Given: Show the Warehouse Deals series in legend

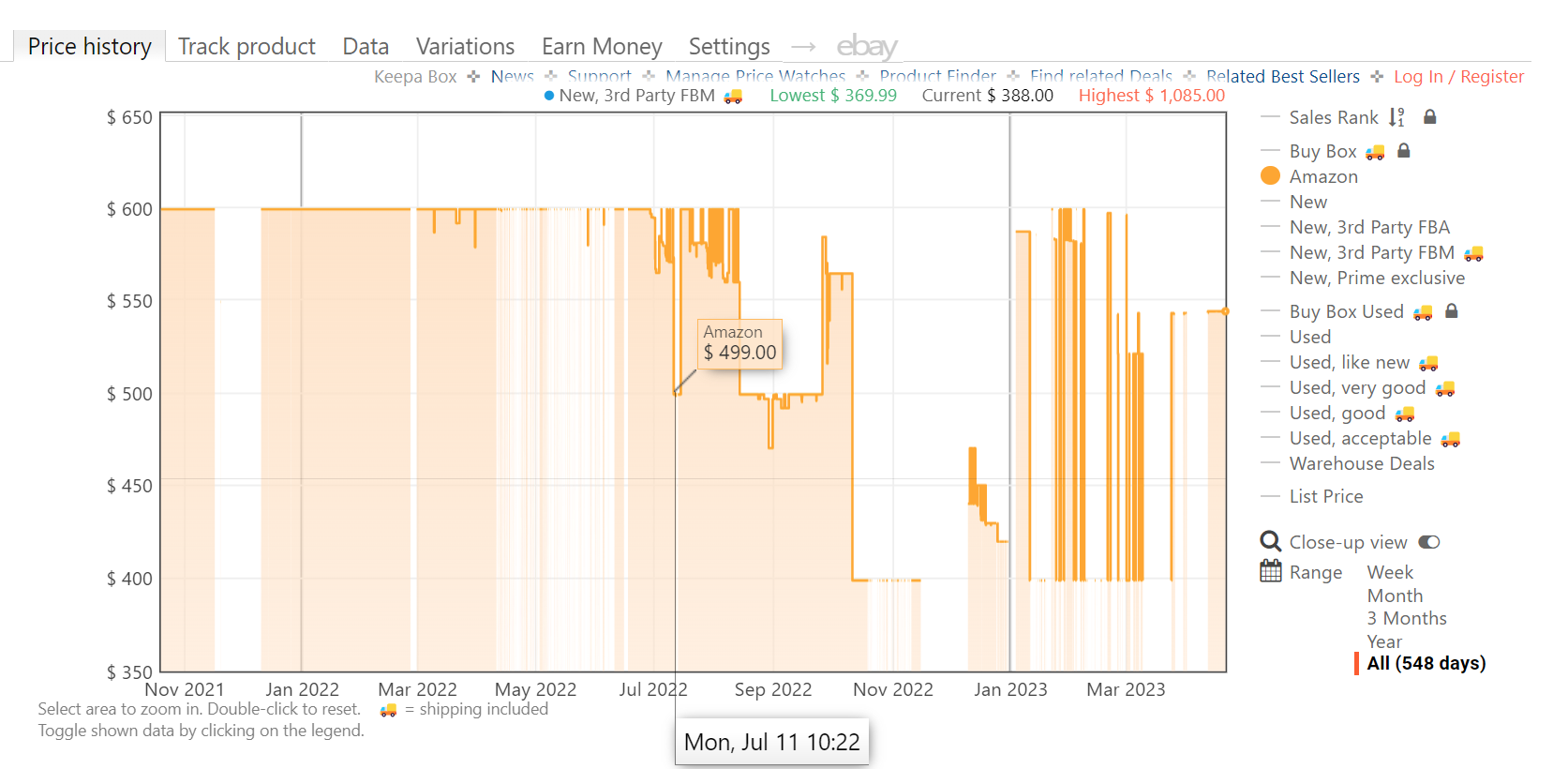Looking at the screenshot, I should pyautogui.click(x=1361, y=463).
